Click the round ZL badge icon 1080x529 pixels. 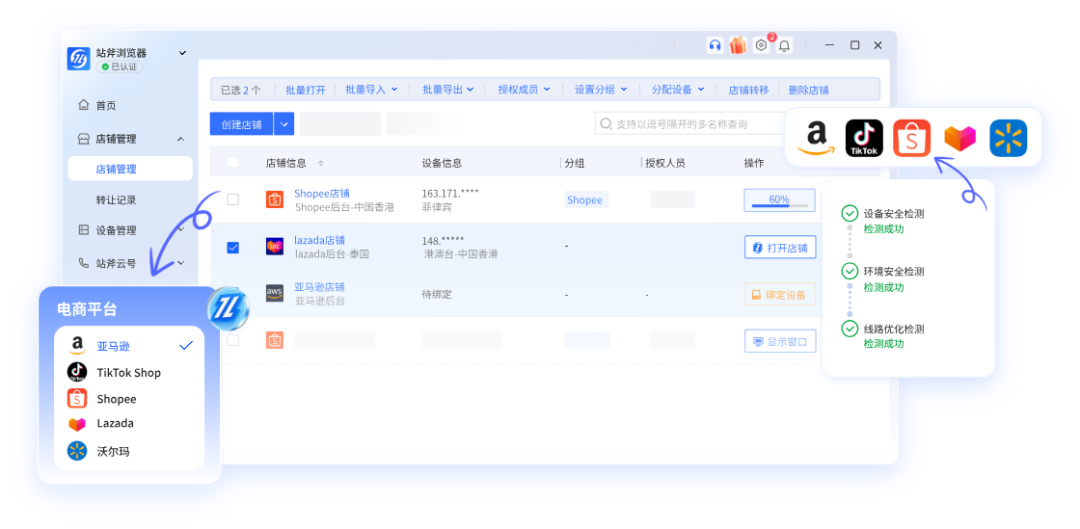pyautogui.click(x=227, y=307)
